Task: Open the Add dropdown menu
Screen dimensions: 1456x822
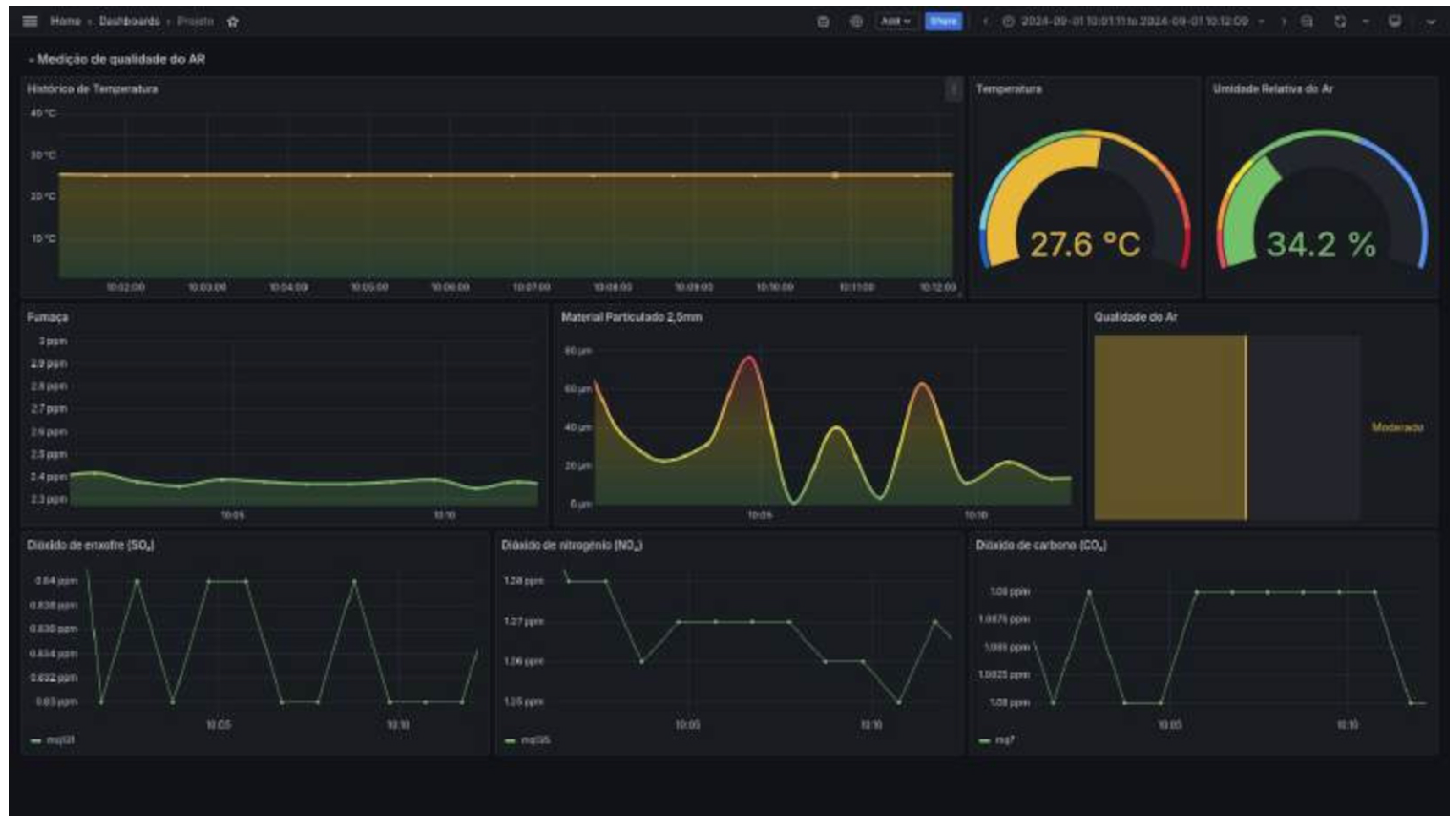Action: coord(895,22)
